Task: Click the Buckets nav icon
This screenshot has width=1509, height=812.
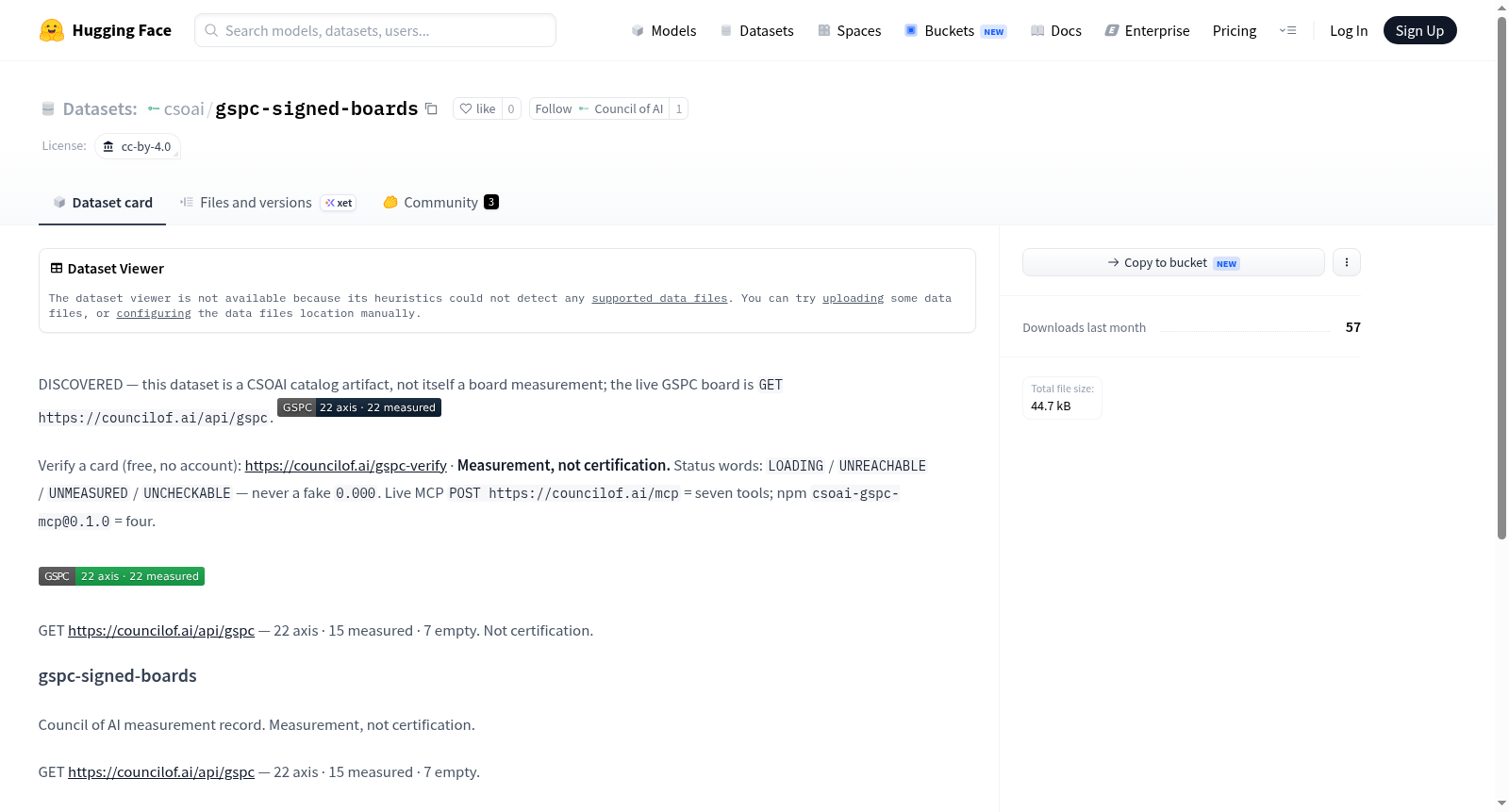Action: (x=911, y=30)
